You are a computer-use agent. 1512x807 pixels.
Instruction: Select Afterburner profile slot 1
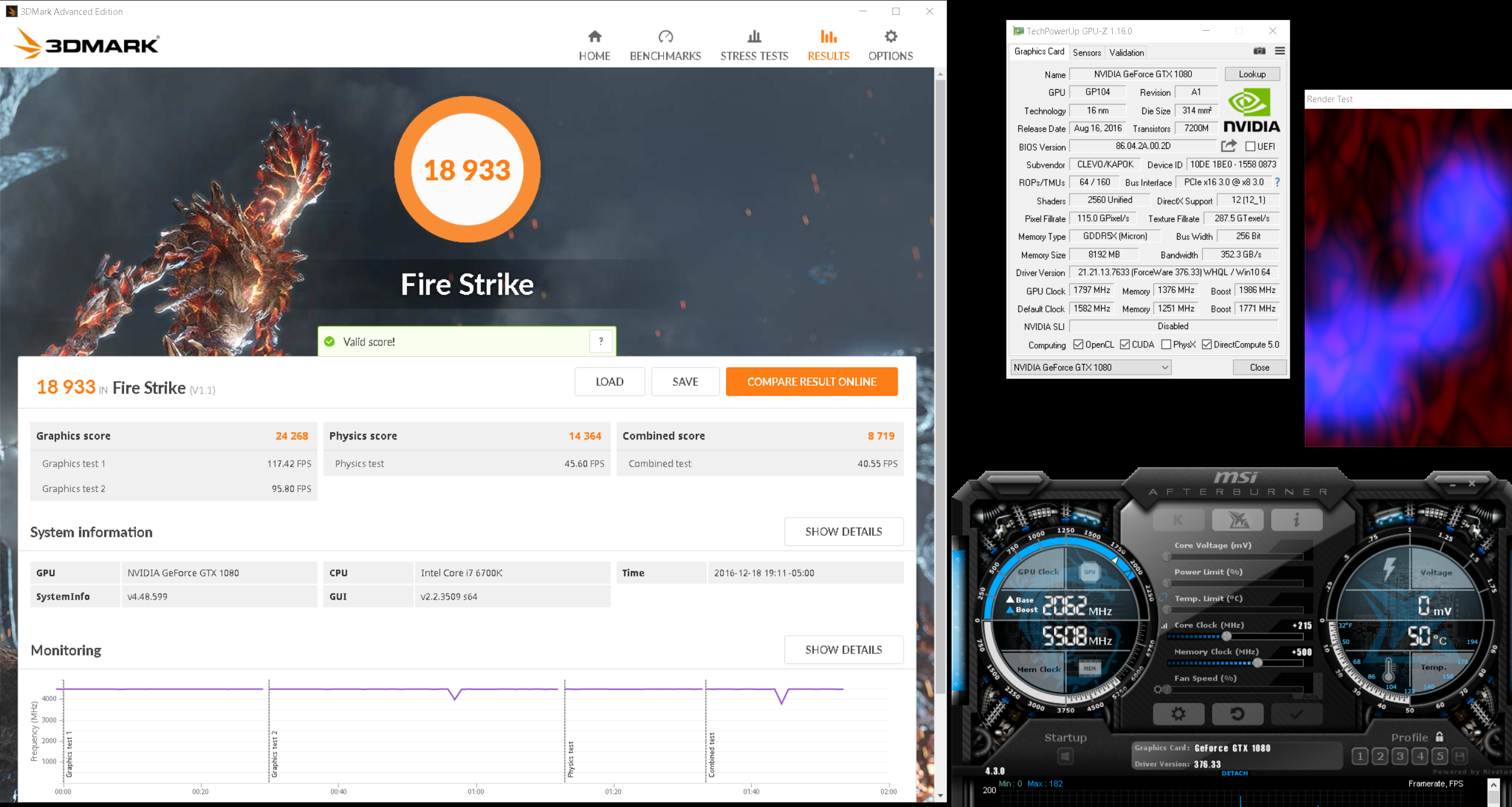[1360, 756]
